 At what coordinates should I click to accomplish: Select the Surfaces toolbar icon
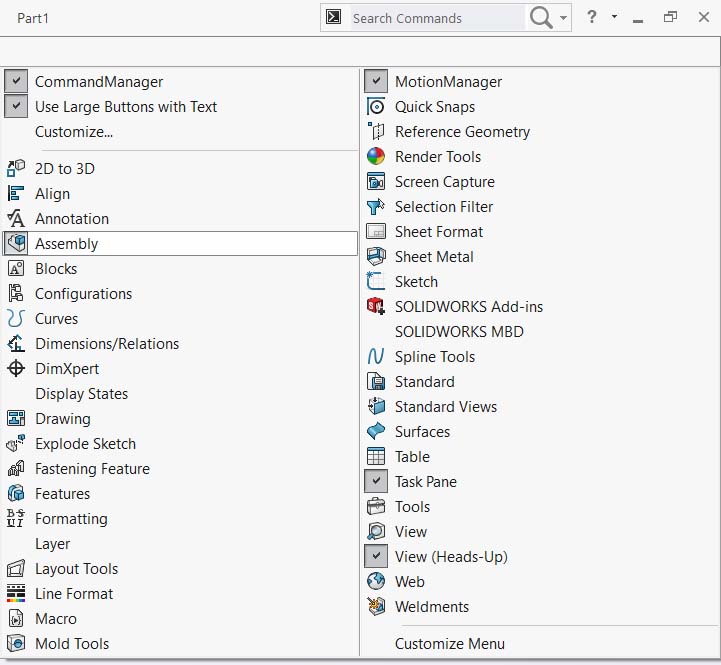coord(376,432)
